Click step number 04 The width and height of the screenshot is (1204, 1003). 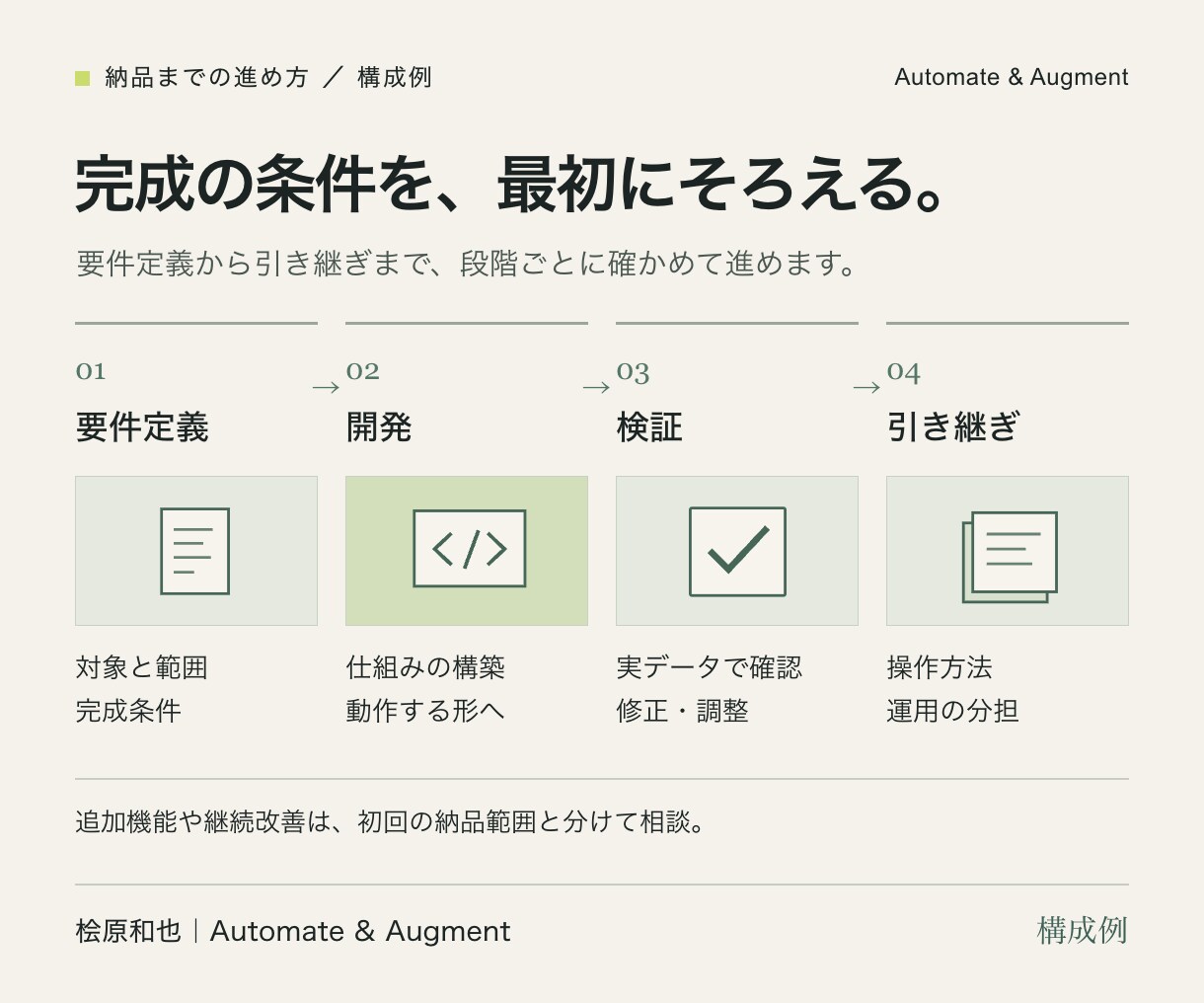(904, 372)
